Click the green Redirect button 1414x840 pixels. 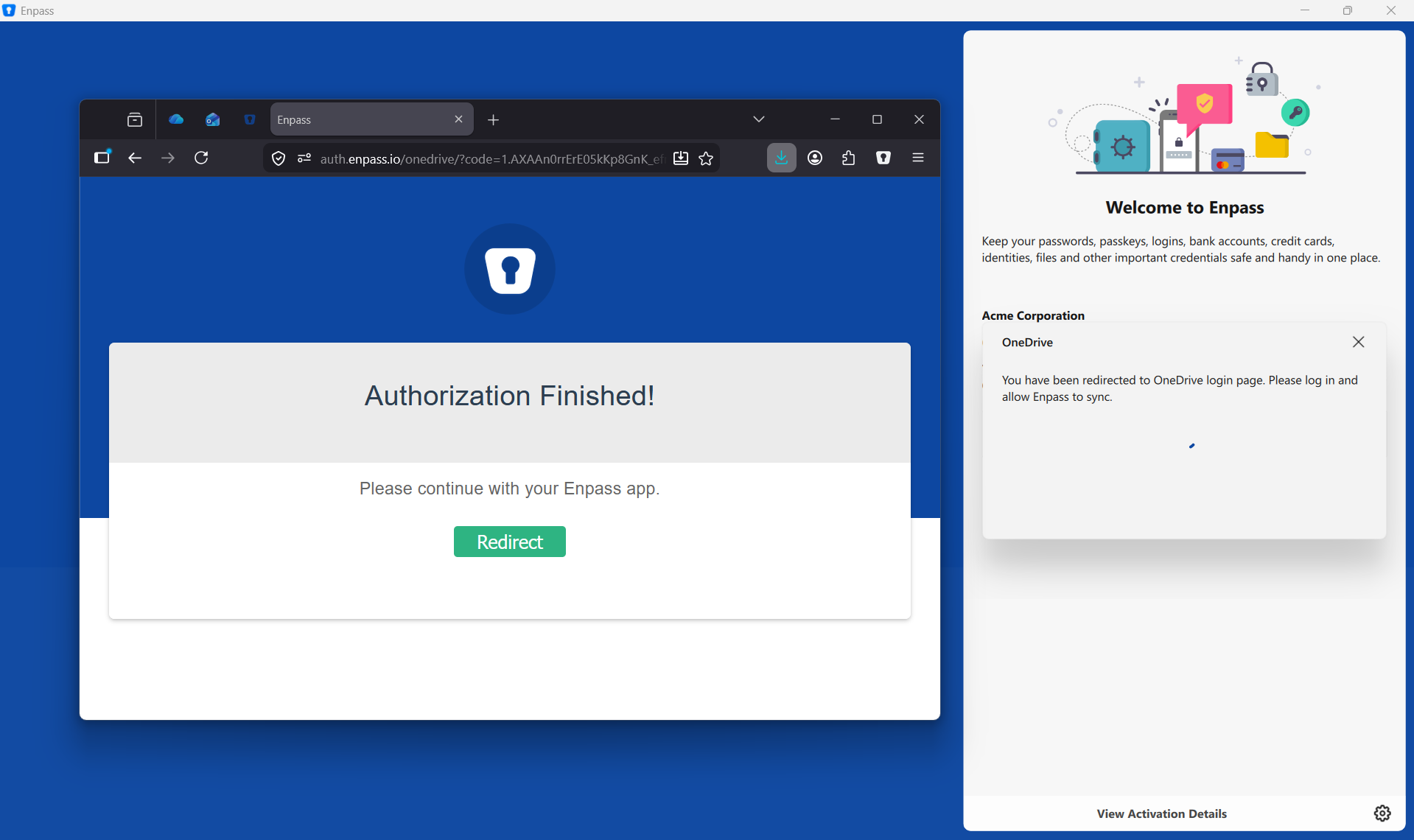[509, 542]
